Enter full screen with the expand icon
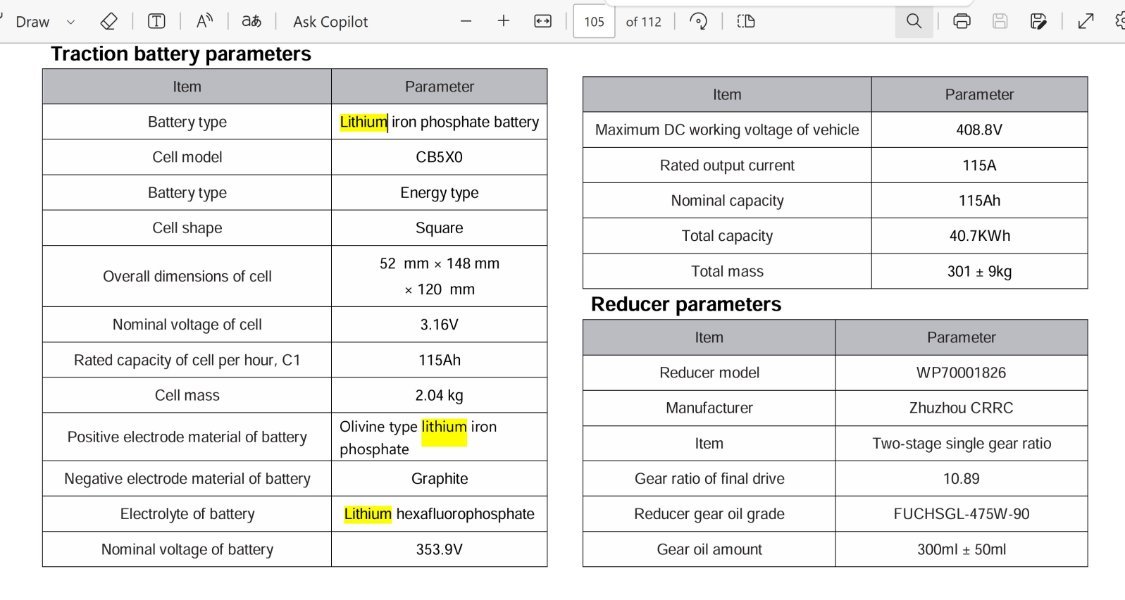Viewport: 1125px width, 600px height. pos(1086,22)
